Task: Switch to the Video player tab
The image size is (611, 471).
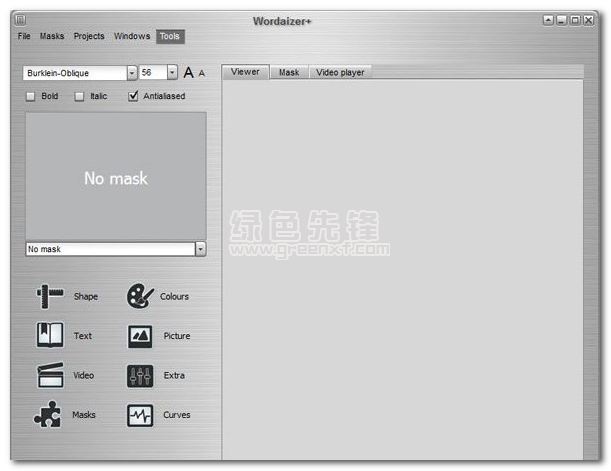Action: point(340,72)
